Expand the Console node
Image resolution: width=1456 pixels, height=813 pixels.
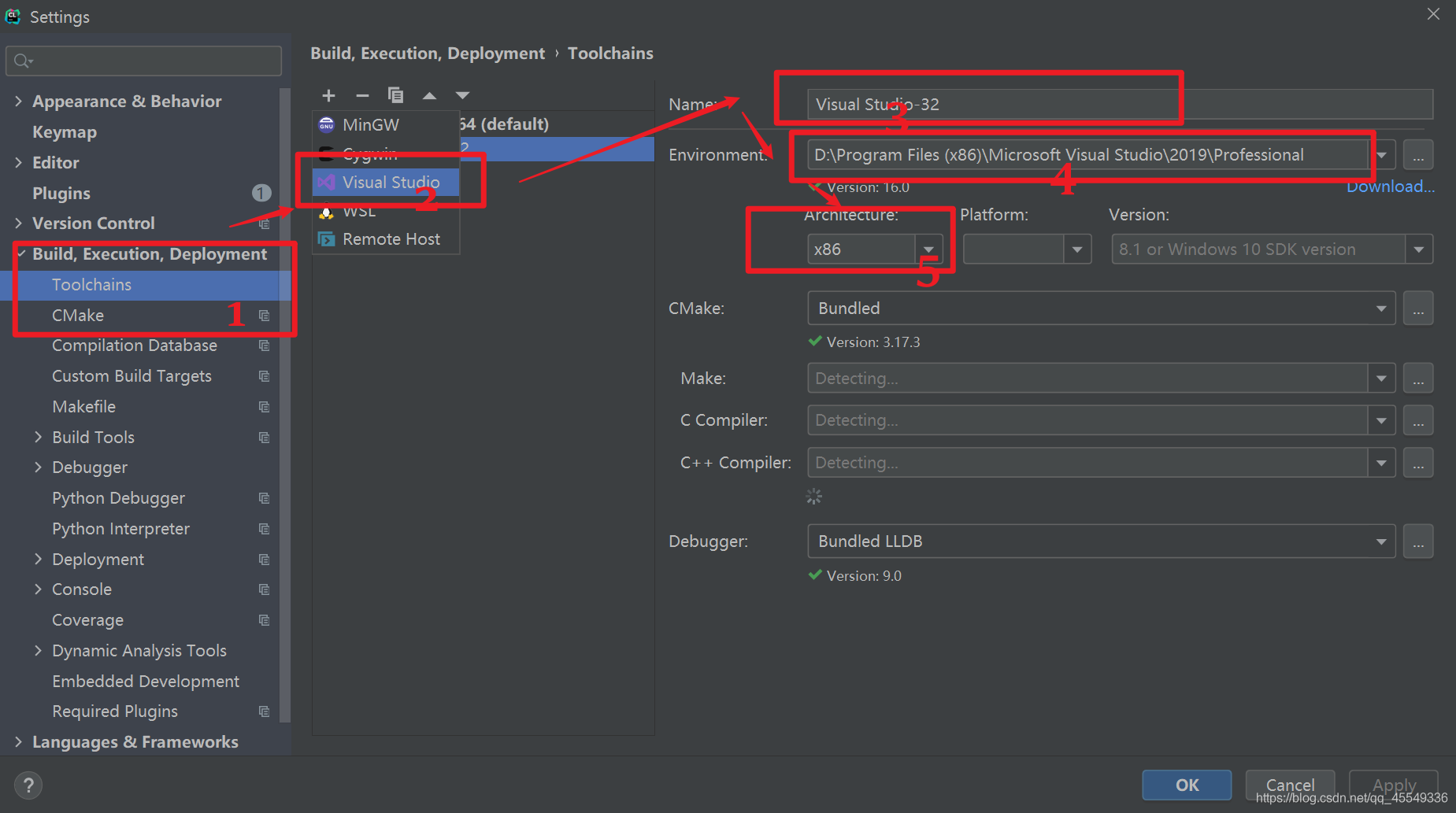38,589
